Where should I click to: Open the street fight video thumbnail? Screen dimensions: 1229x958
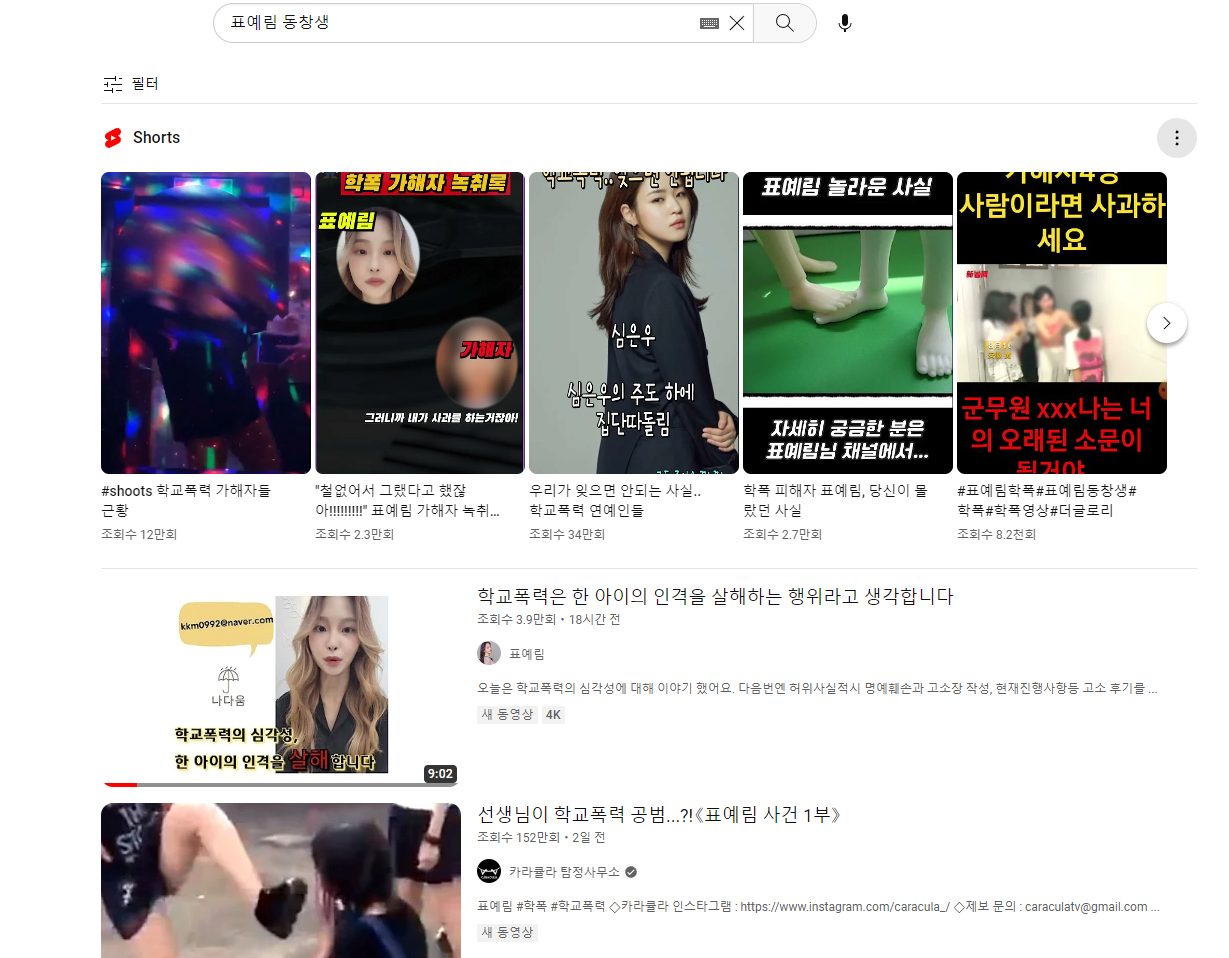(x=281, y=880)
